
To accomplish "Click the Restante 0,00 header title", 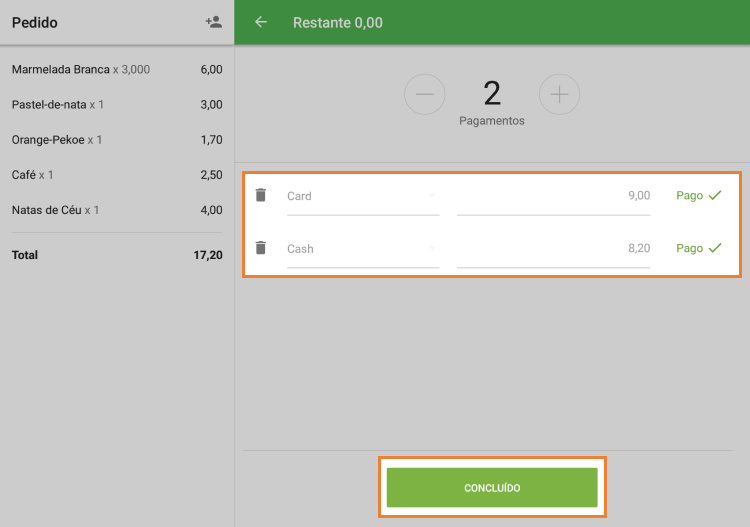I will (x=337, y=22).
